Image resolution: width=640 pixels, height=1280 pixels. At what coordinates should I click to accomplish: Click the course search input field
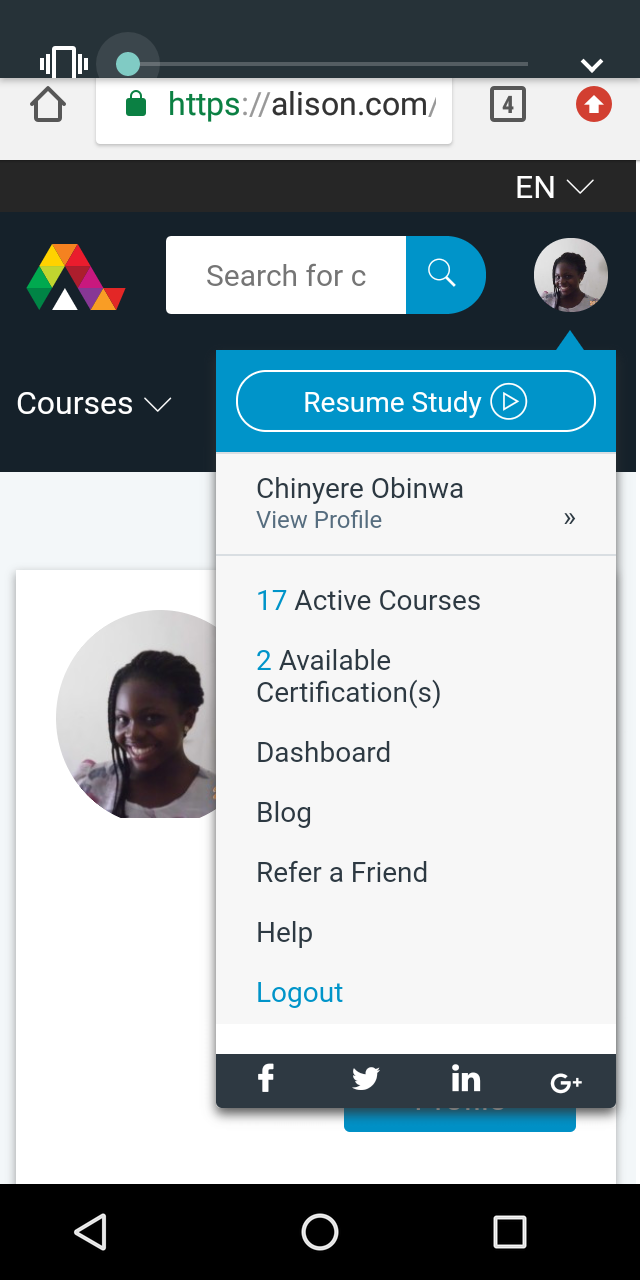click(286, 275)
